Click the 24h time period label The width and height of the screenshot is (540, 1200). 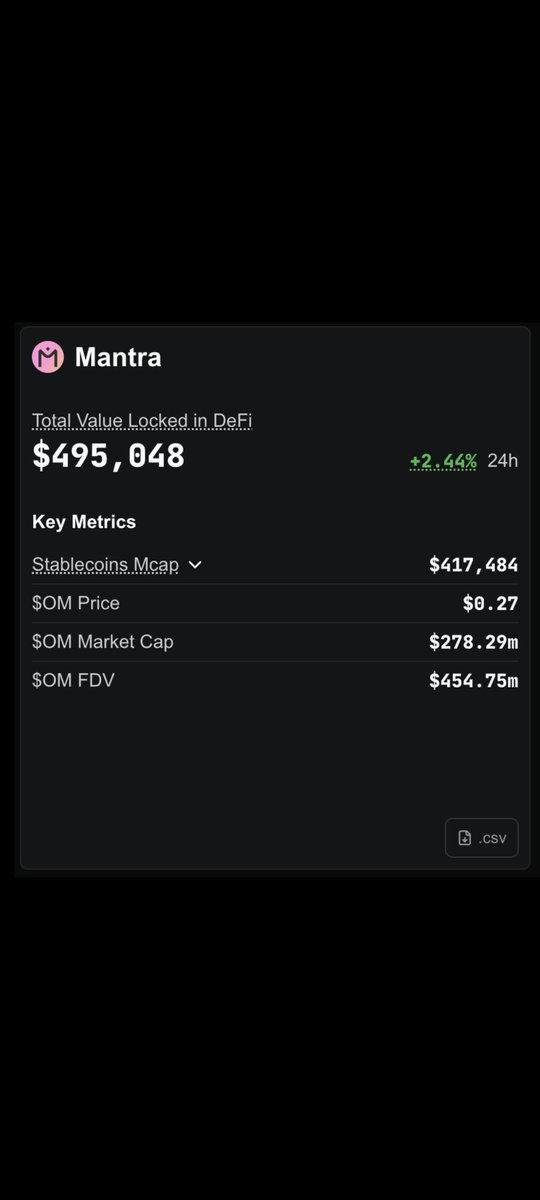tap(503, 461)
